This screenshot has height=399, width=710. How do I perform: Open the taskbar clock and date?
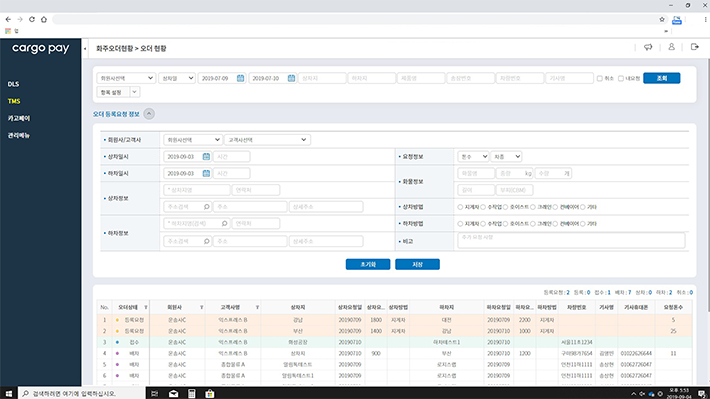click(678, 393)
